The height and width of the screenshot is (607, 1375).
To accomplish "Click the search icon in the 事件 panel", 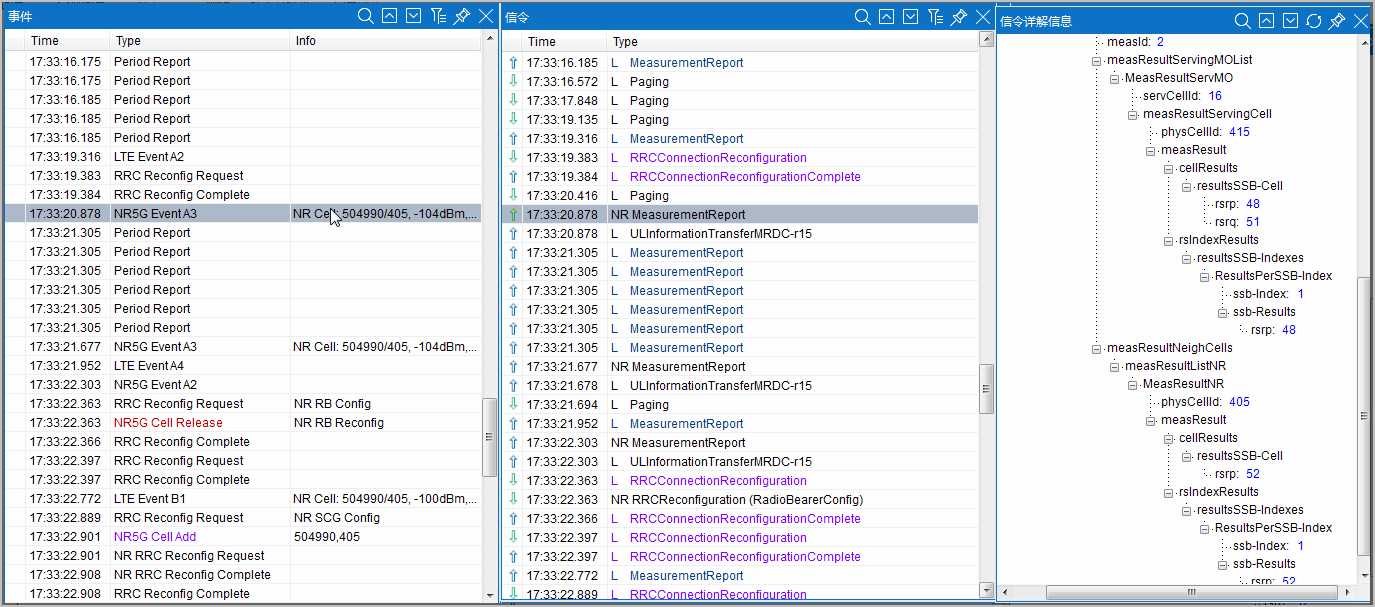I will 366,16.
